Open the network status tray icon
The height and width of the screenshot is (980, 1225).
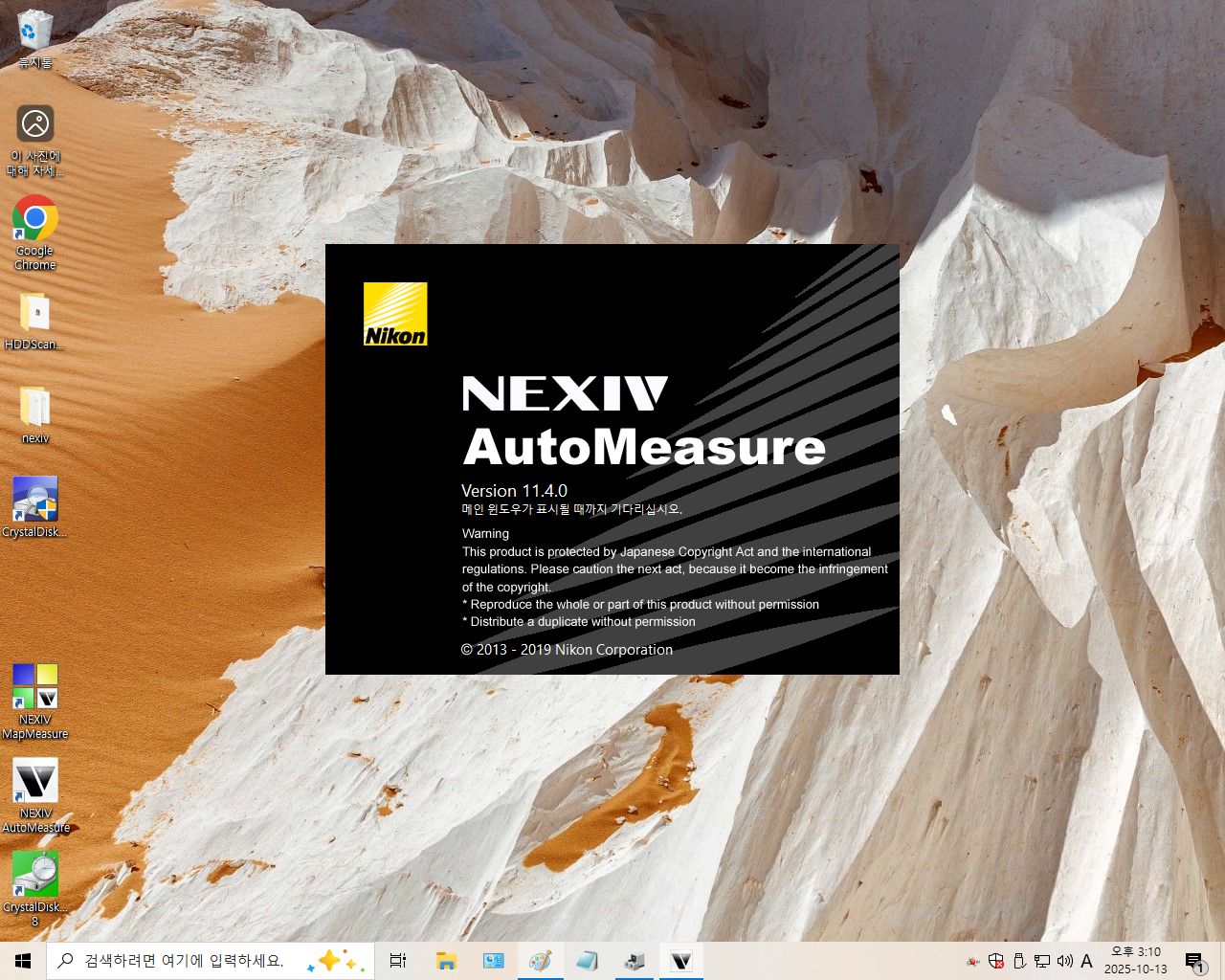(1042, 961)
